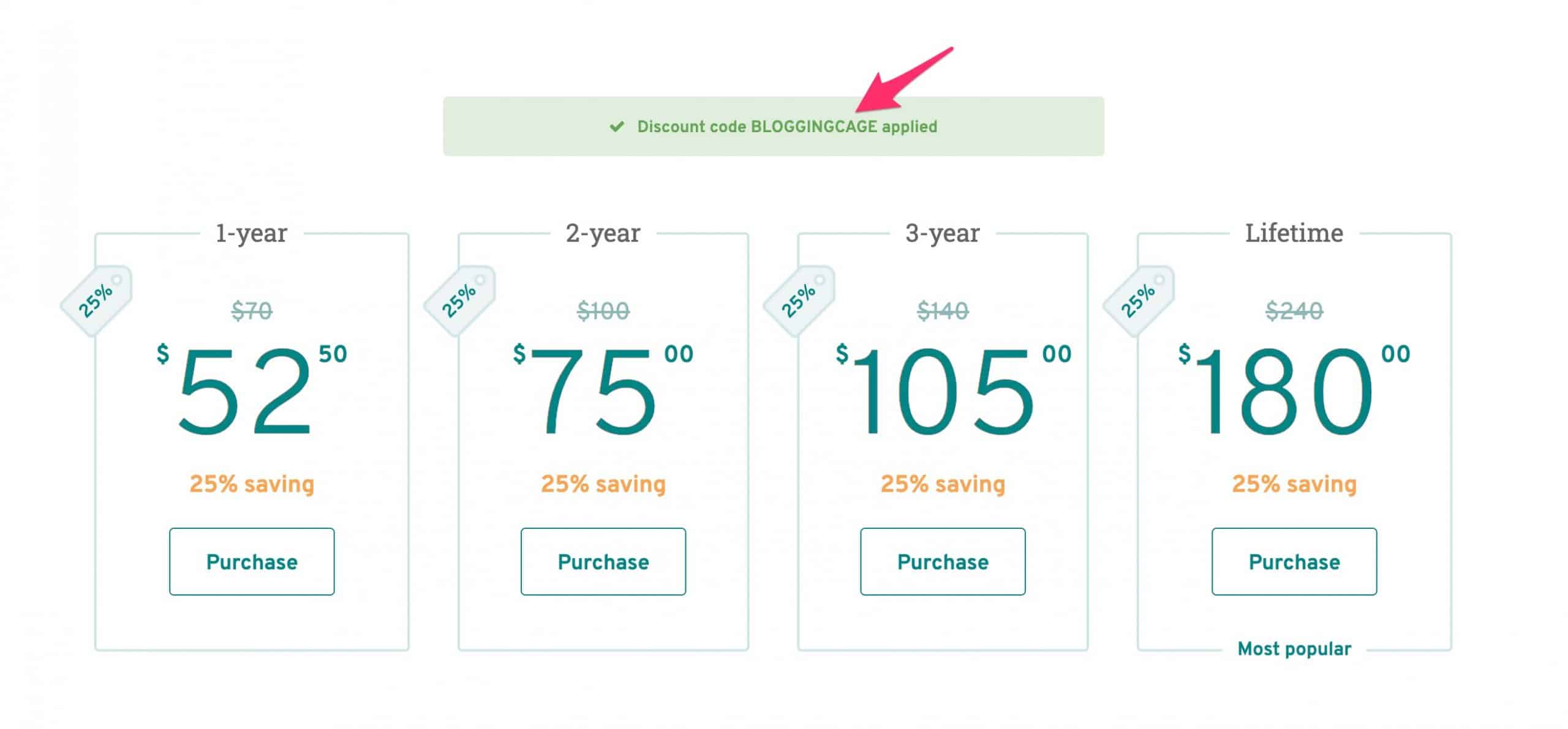Click the 25% tag on 2-year plan
The width and height of the screenshot is (1568, 729).
(460, 301)
